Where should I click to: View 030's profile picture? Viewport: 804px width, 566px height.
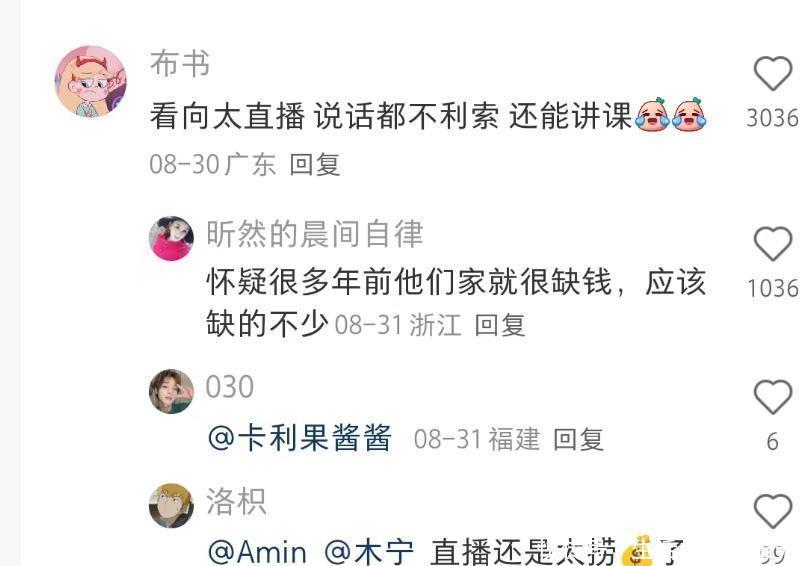171,391
